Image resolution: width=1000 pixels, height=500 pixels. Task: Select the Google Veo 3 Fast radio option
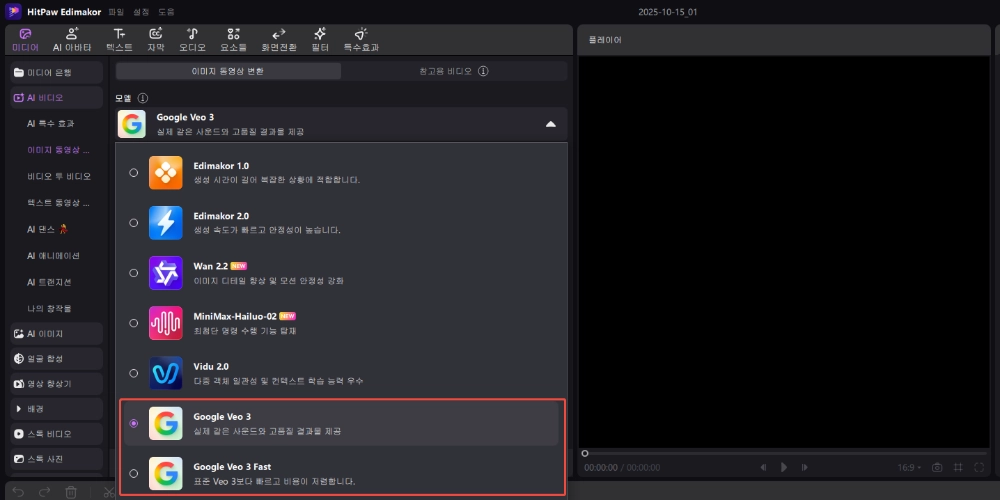134,473
